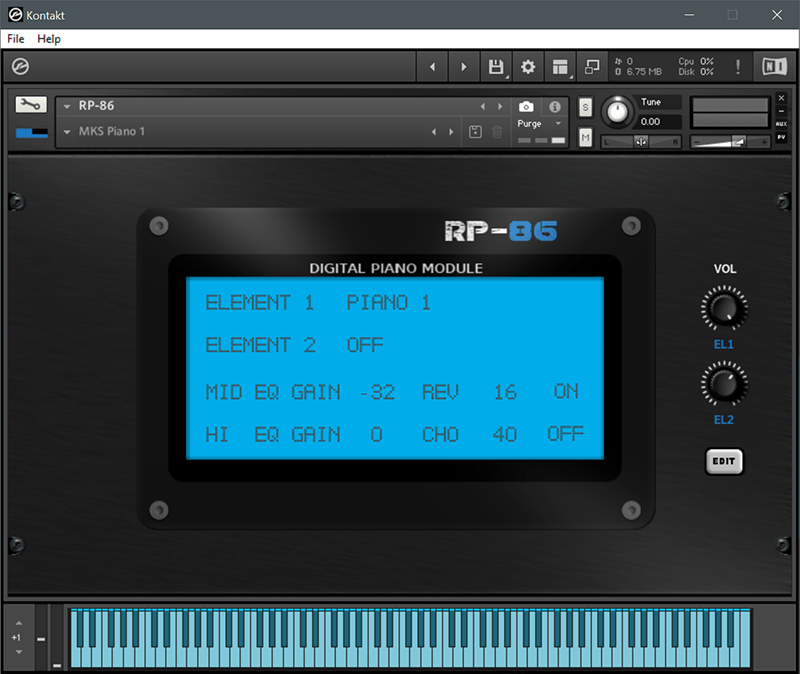Toggle reverb ON value in display
This screenshot has height=674, width=800.
click(566, 391)
